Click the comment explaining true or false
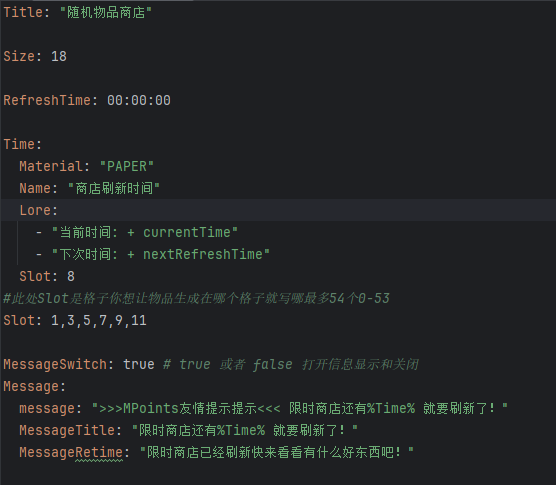Image resolution: width=556 pixels, height=485 pixels. click(x=291, y=364)
